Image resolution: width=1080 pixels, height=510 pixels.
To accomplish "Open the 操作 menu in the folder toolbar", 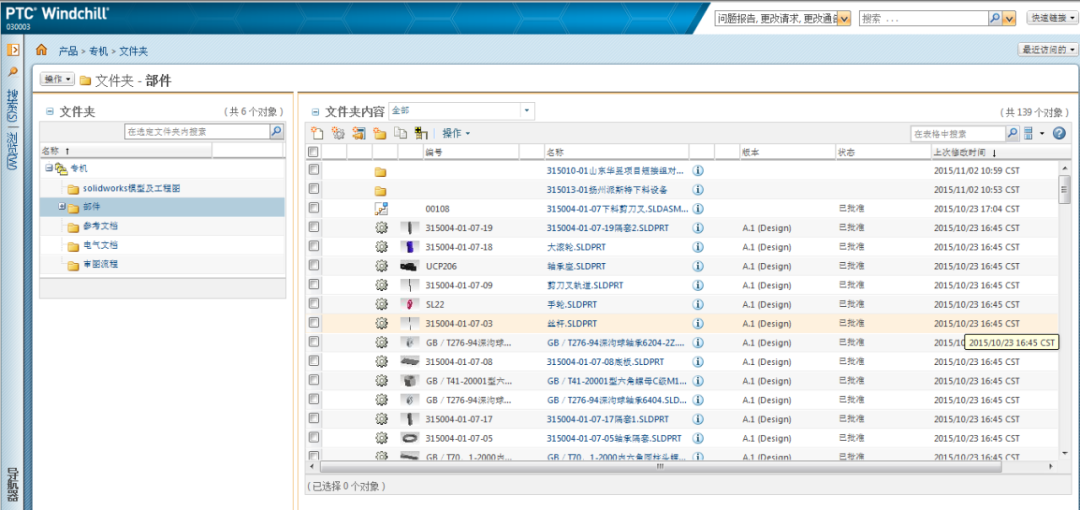I will coord(456,133).
